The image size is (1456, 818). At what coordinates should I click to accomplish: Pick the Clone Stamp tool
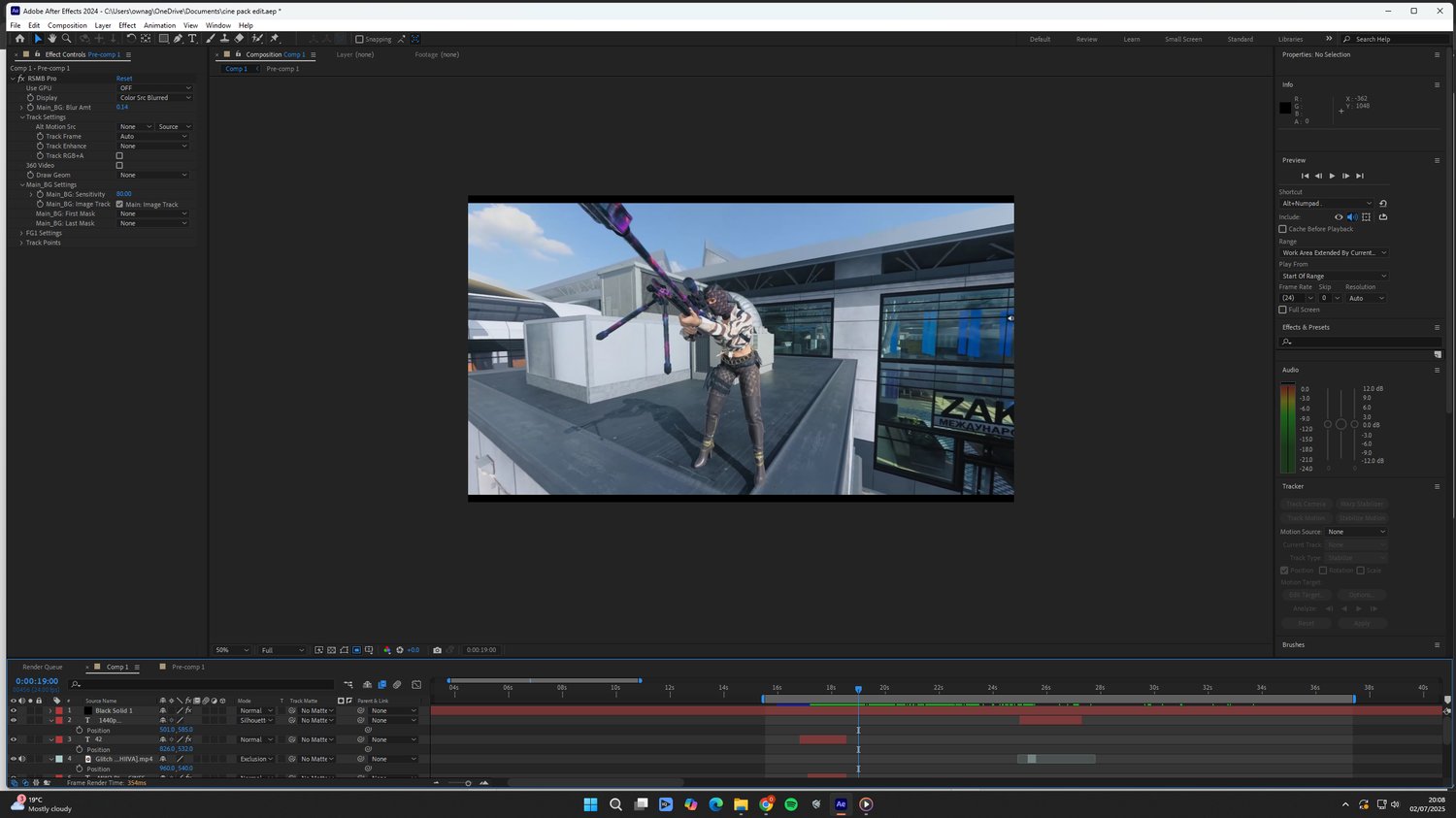tap(224, 39)
